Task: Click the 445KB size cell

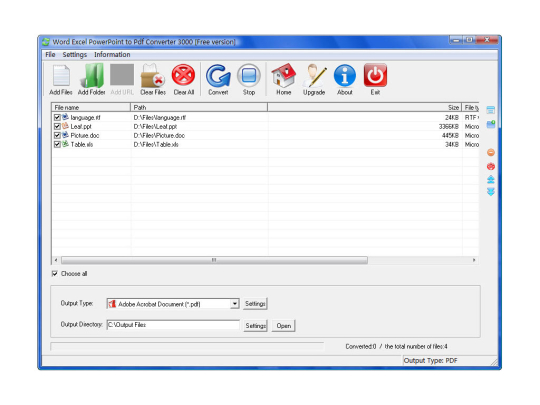Action: [450, 135]
